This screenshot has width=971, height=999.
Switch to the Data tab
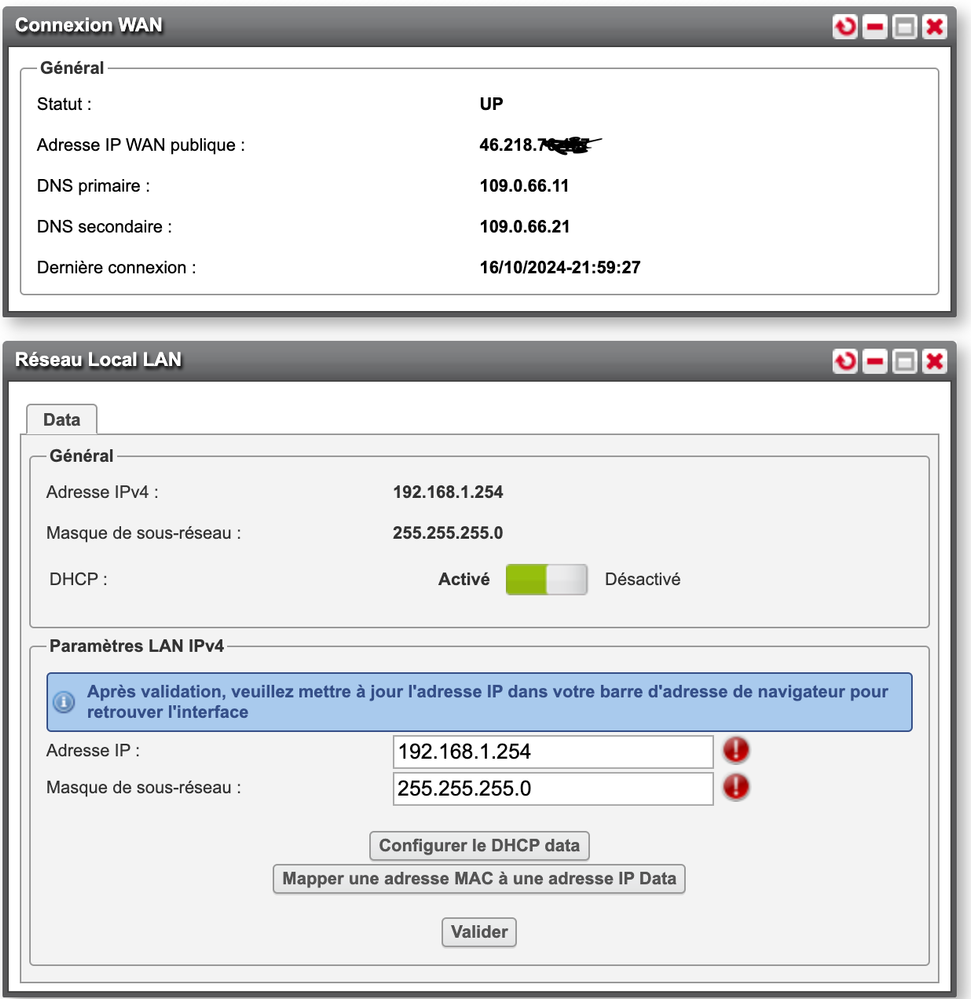click(x=62, y=420)
